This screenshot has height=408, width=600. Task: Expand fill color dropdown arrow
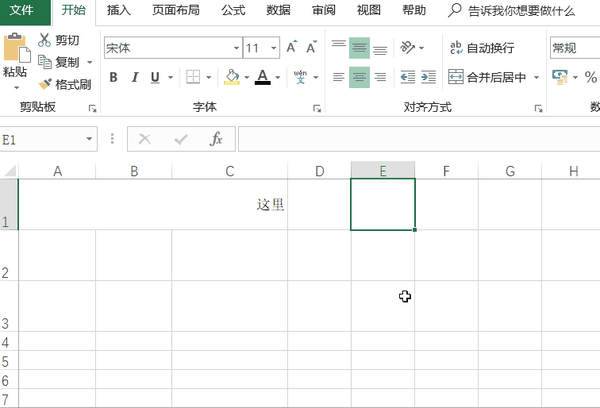(246, 77)
